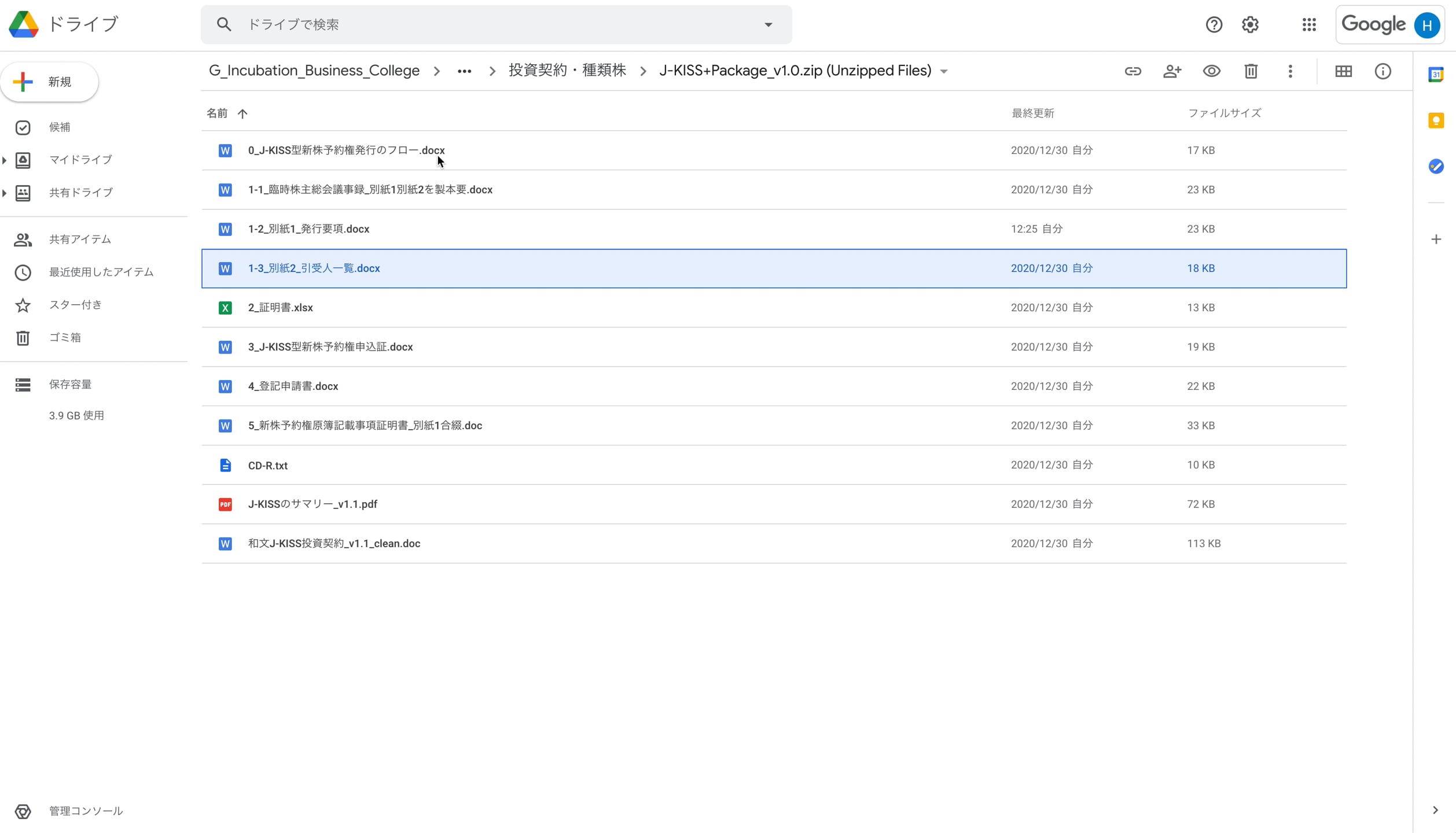
Task: Open the share with people icon
Action: [1172, 71]
